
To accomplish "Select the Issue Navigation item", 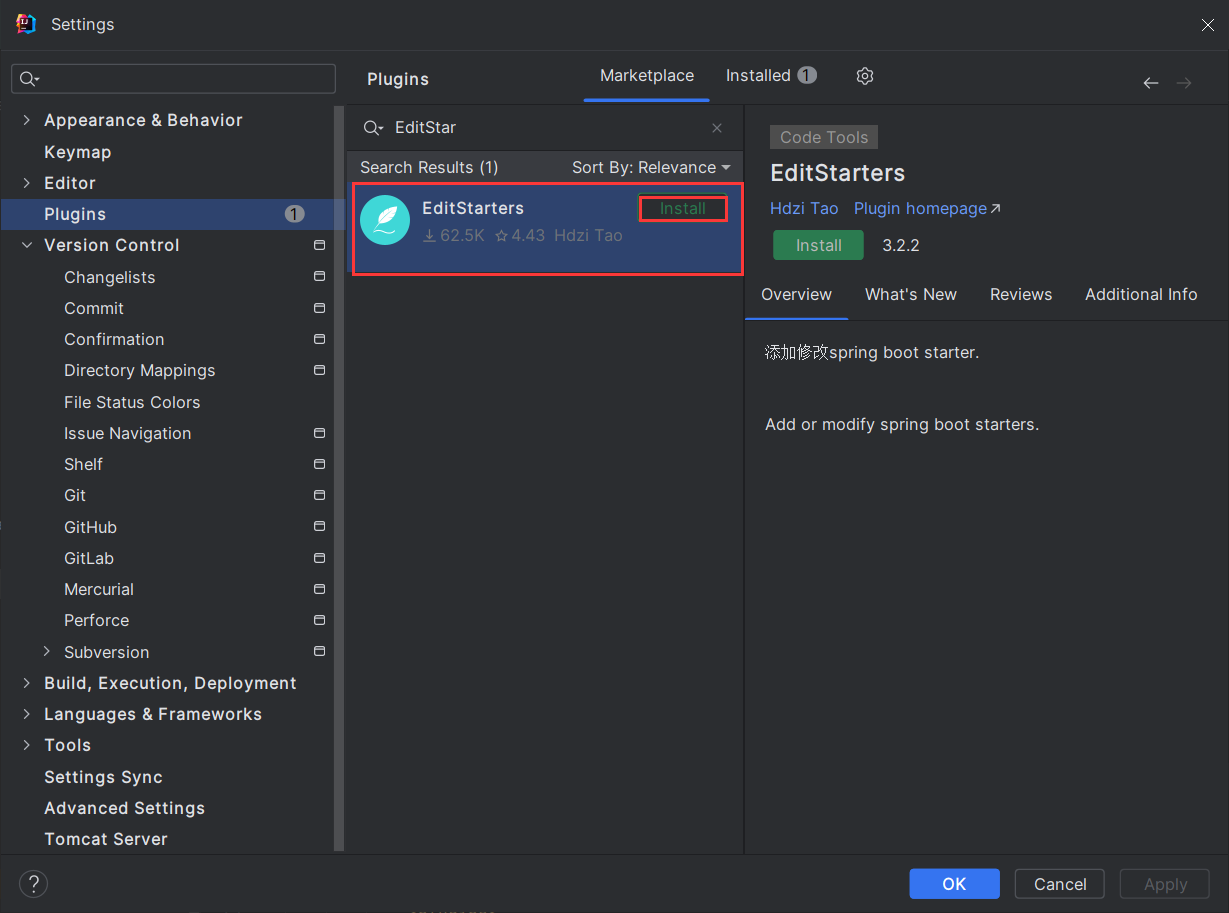I will tap(128, 433).
